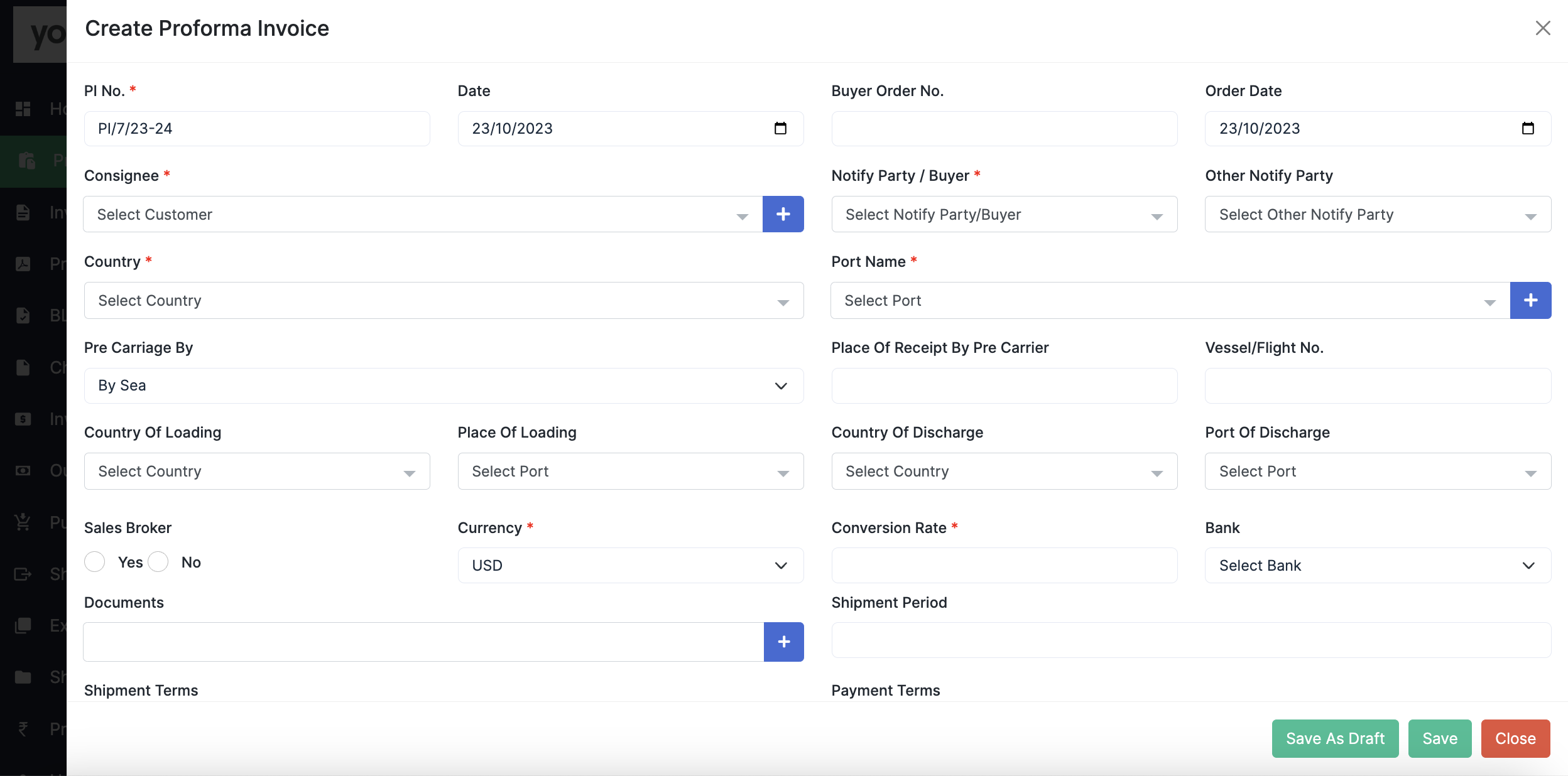Open the calendar picker in Order Date field
Screen dimensions: 1568x776
pos(1528,129)
